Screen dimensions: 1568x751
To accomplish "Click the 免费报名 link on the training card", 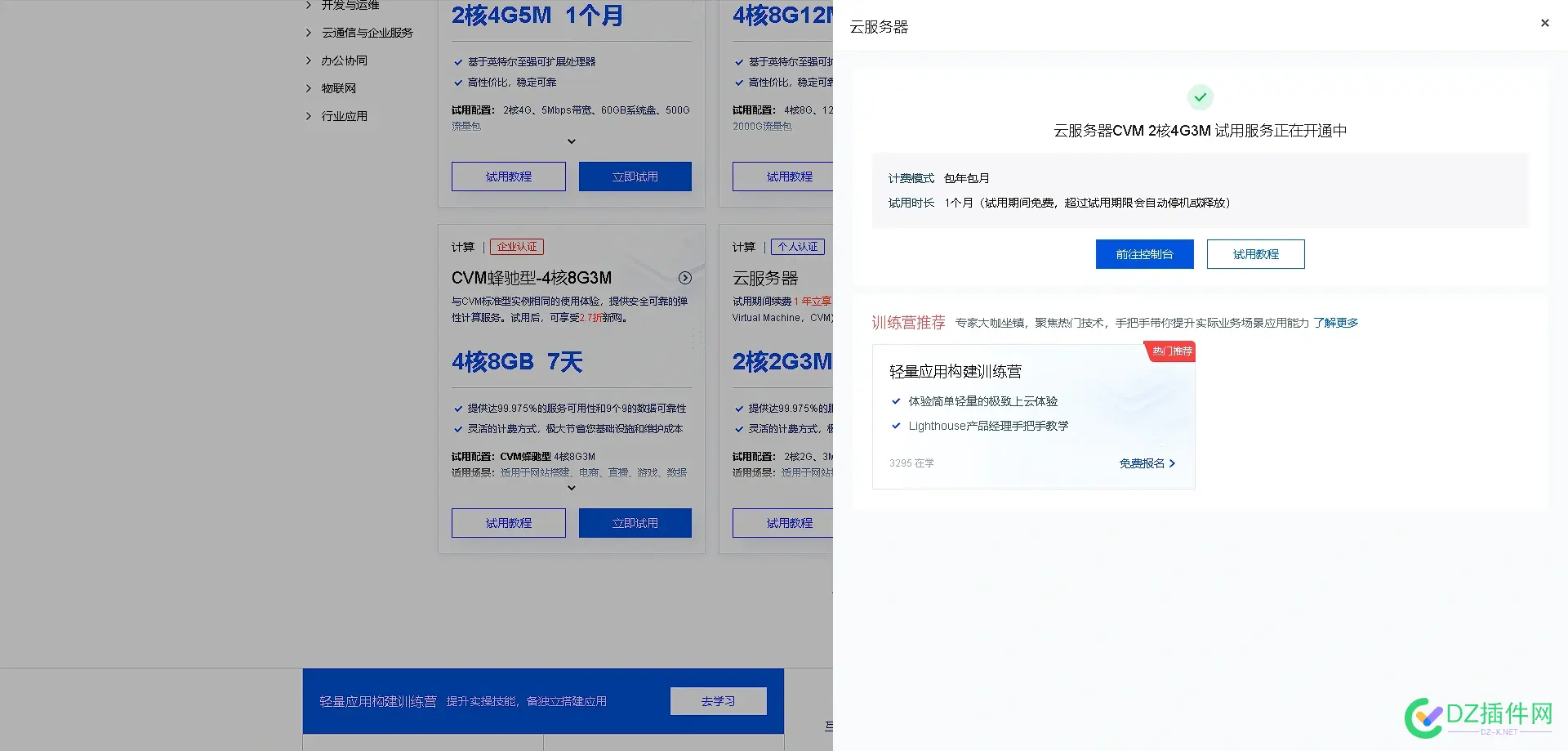I will 1140,463.
